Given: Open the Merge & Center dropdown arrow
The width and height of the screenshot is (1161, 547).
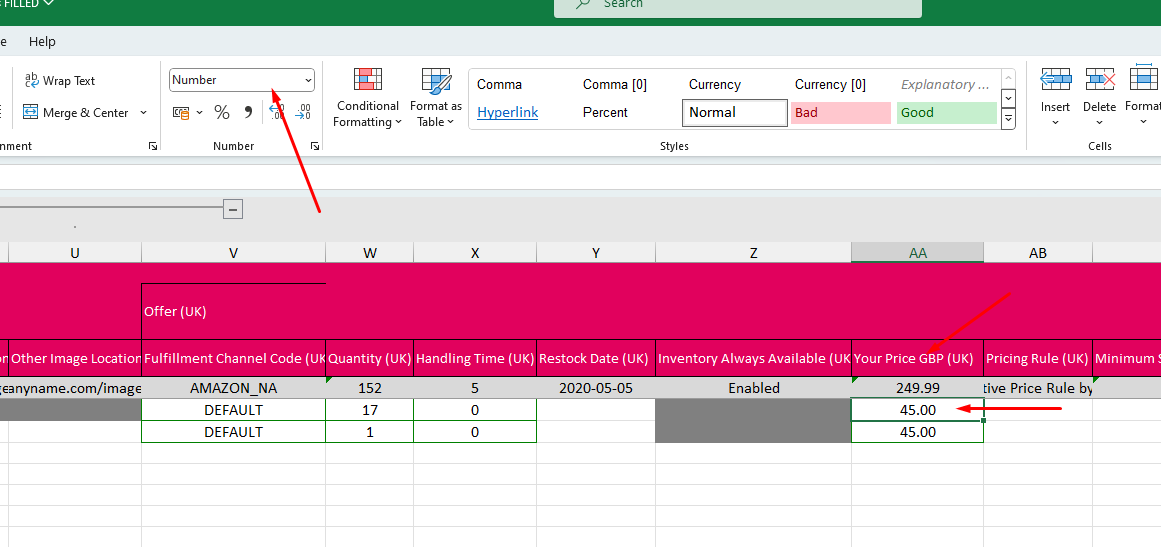Looking at the screenshot, I should tap(144, 113).
